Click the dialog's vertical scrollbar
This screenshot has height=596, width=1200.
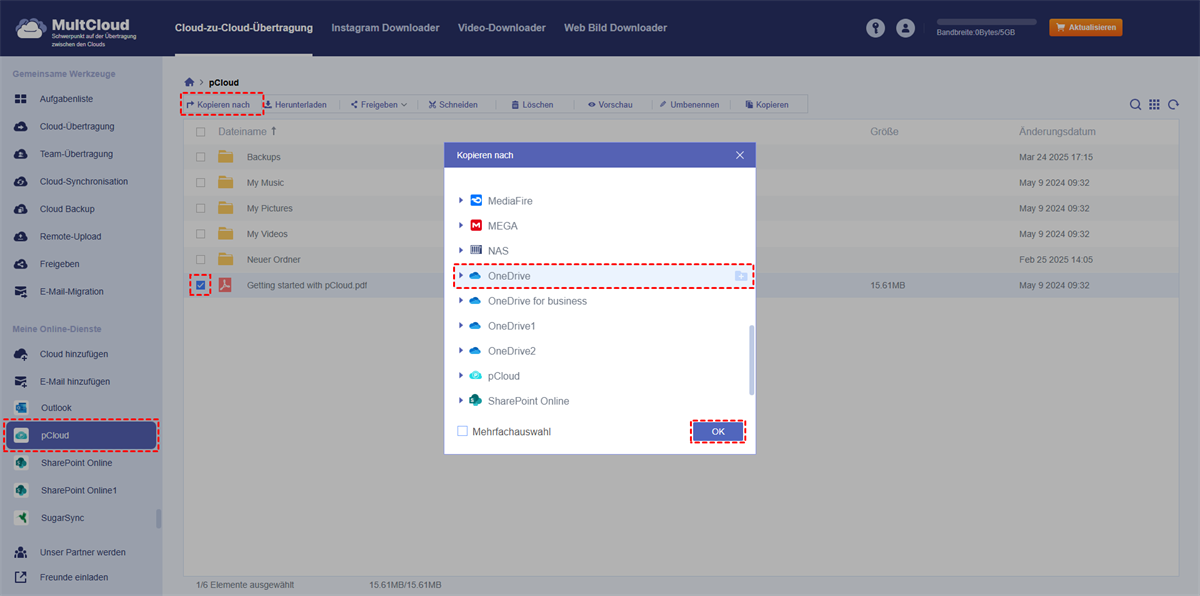752,360
